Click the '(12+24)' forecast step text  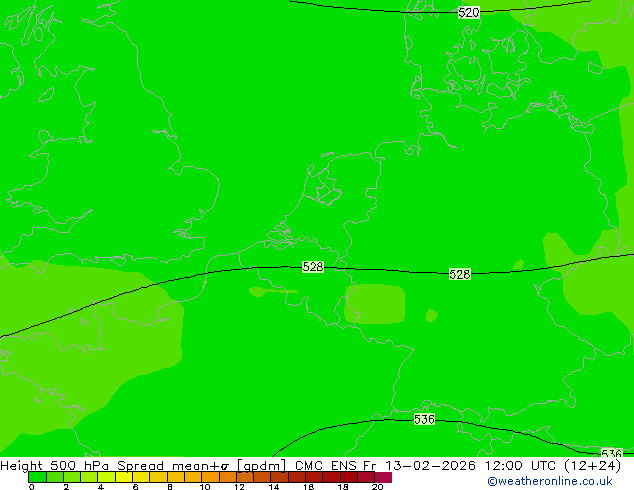tap(592, 466)
